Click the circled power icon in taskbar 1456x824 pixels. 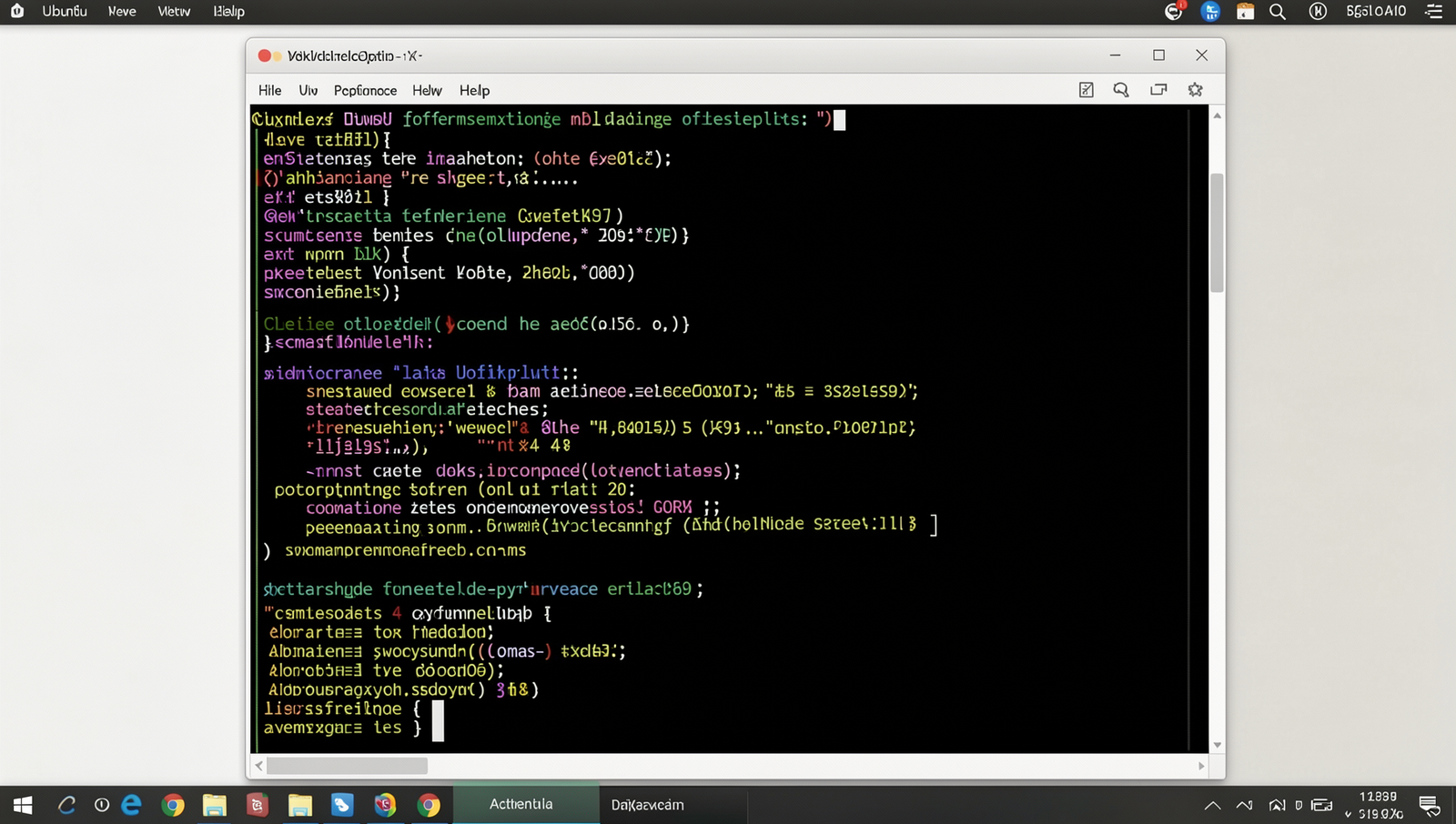pyautogui.click(x=102, y=805)
